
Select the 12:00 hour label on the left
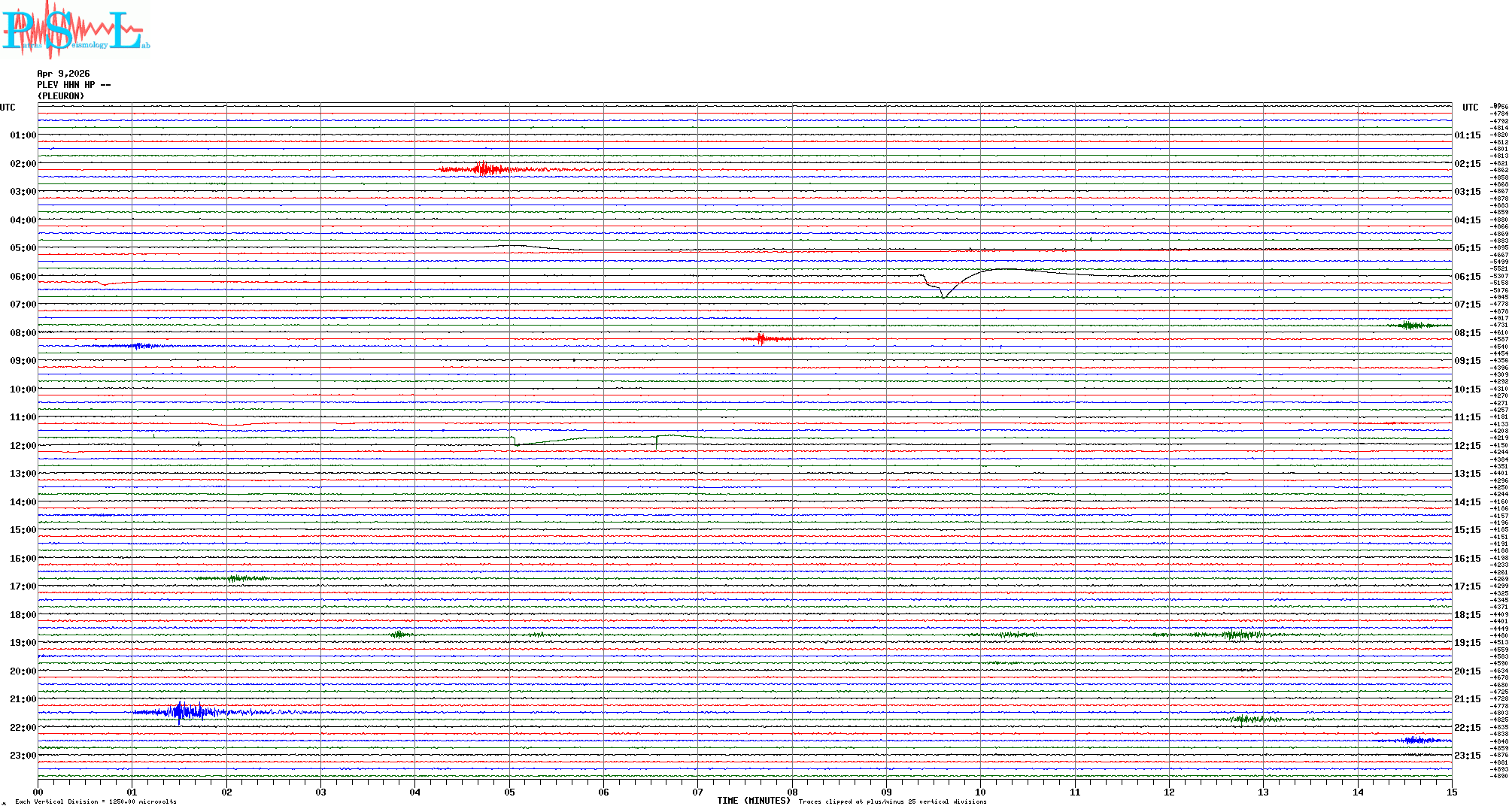[23, 446]
